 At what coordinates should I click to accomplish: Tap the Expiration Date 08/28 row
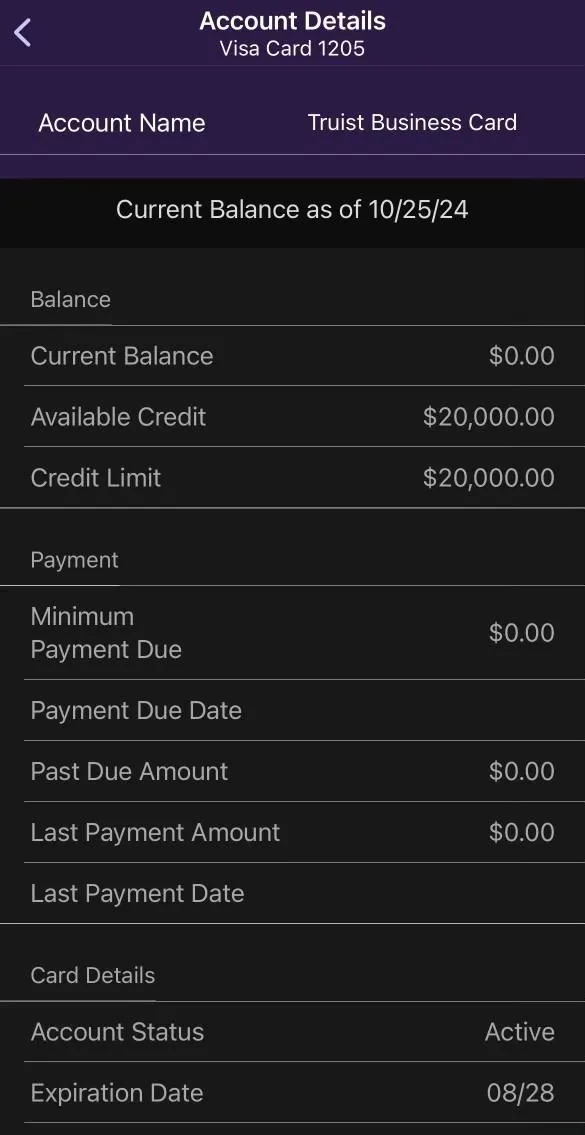tap(292, 1092)
